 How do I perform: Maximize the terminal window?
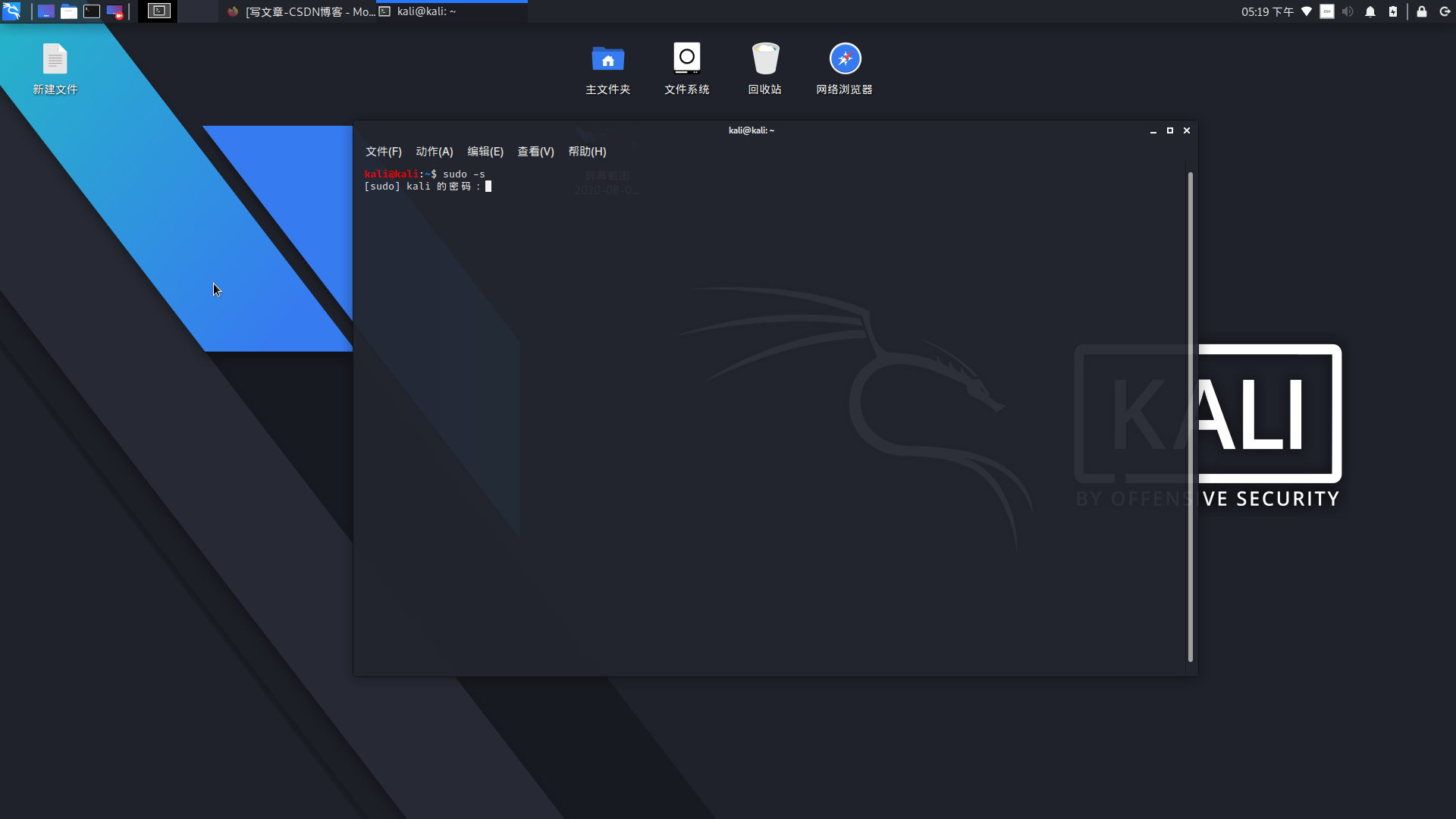[x=1170, y=130]
